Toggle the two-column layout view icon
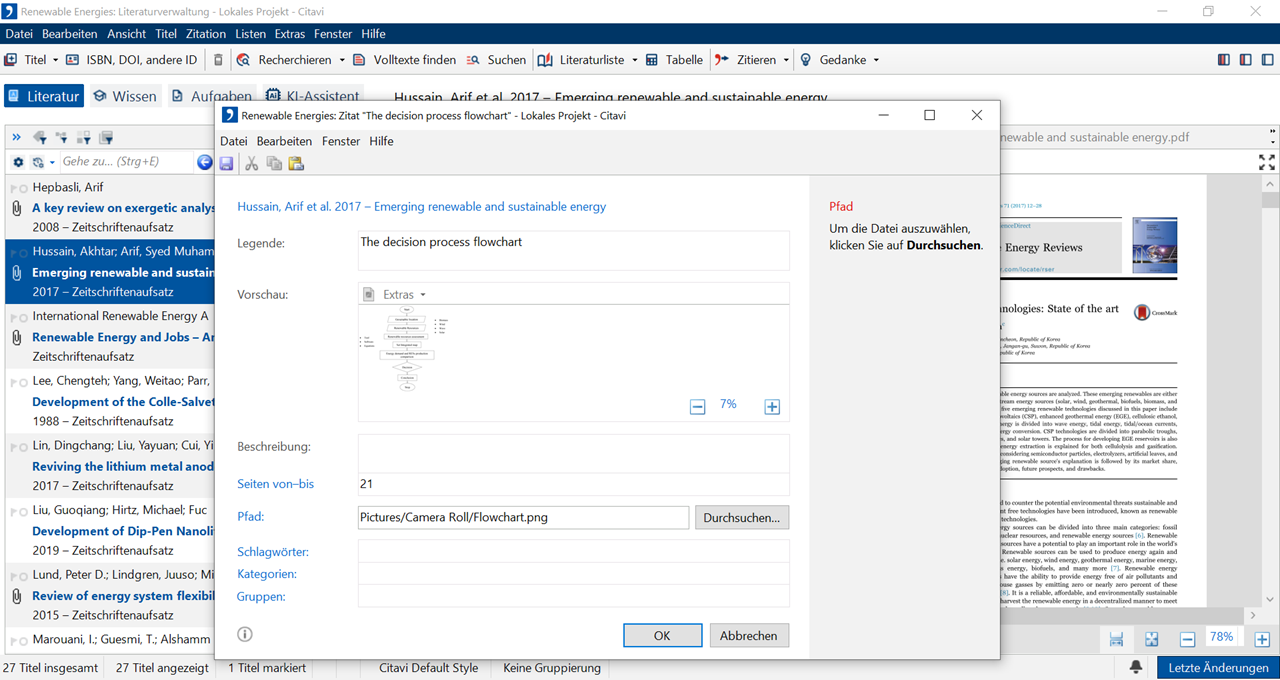This screenshot has width=1280, height=680. [1245, 60]
